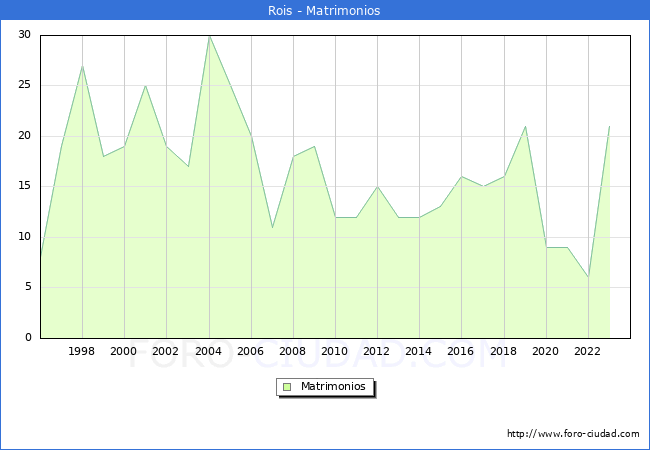The width and height of the screenshot is (650, 450).
Task: Select the 2002 x-axis label
Action: point(165,351)
